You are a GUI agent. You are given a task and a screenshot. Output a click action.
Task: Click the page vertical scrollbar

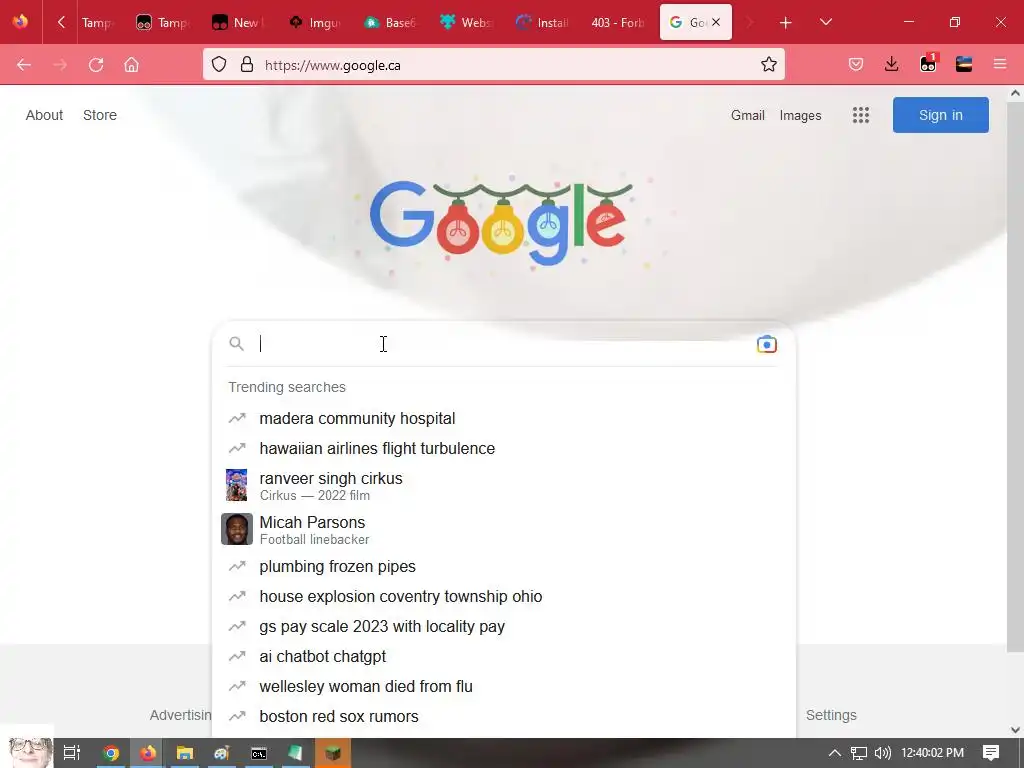[x=1015, y=376]
